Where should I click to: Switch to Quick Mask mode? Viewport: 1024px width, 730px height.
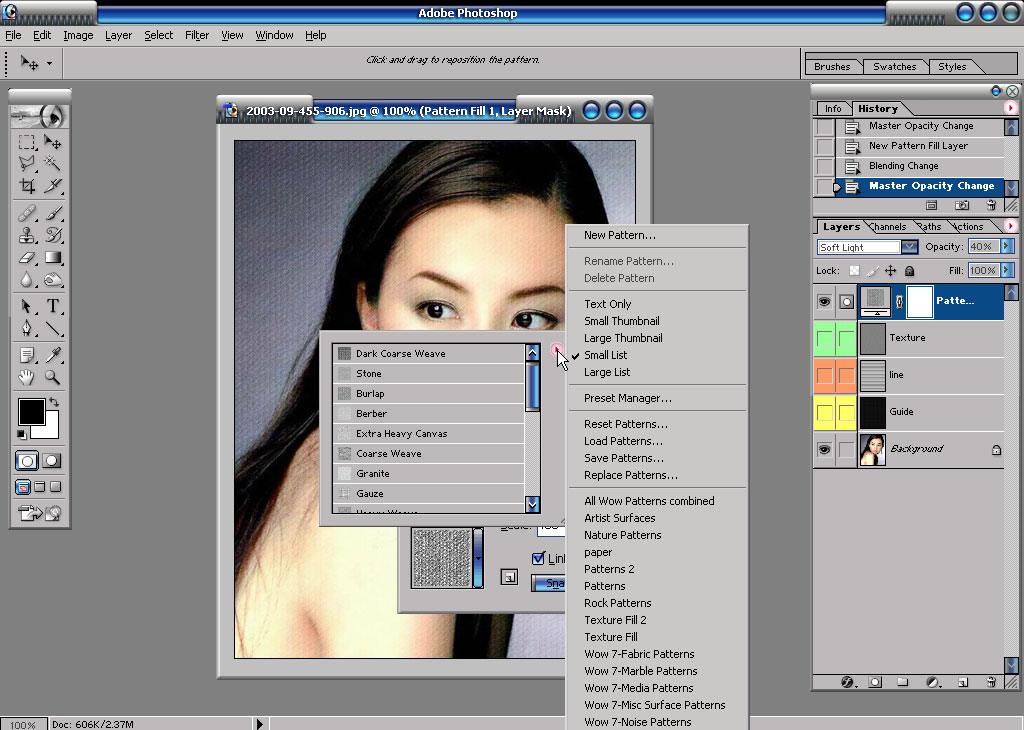pos(52,461)
